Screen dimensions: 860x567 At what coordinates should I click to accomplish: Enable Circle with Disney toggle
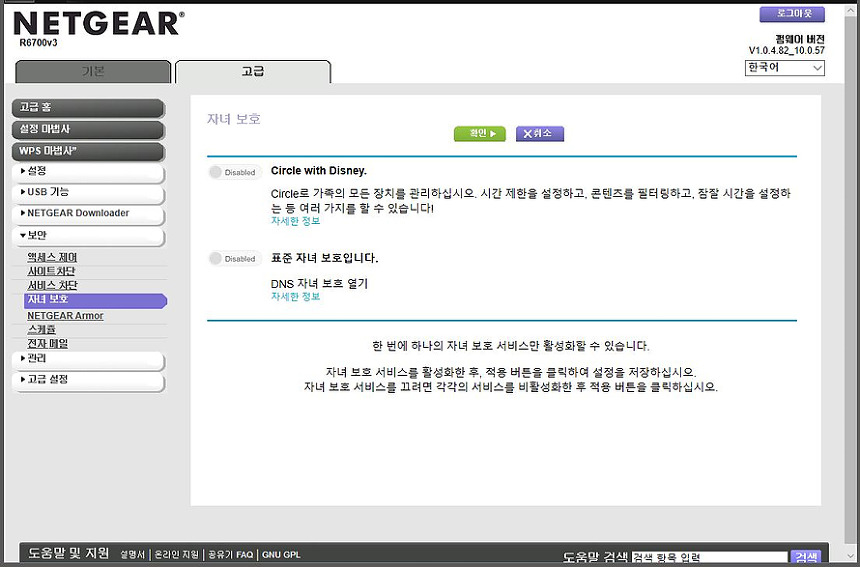[235, 172]
